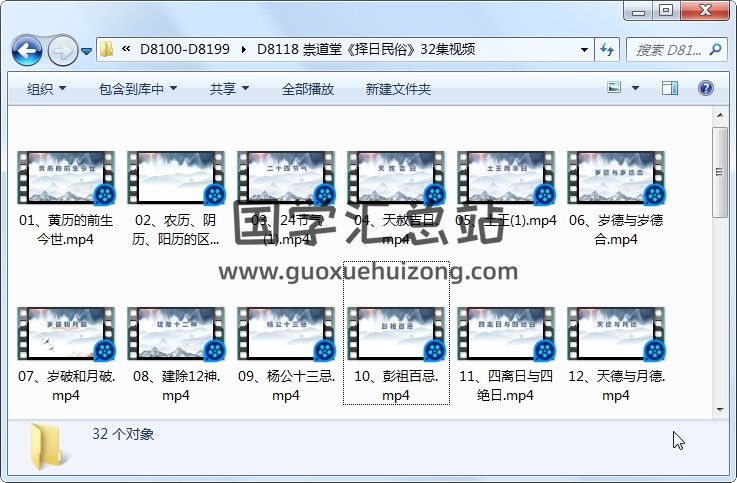Expand the view options dropdown arrow
This screenshot has width=737, height=483.
(x=636, y=89)
